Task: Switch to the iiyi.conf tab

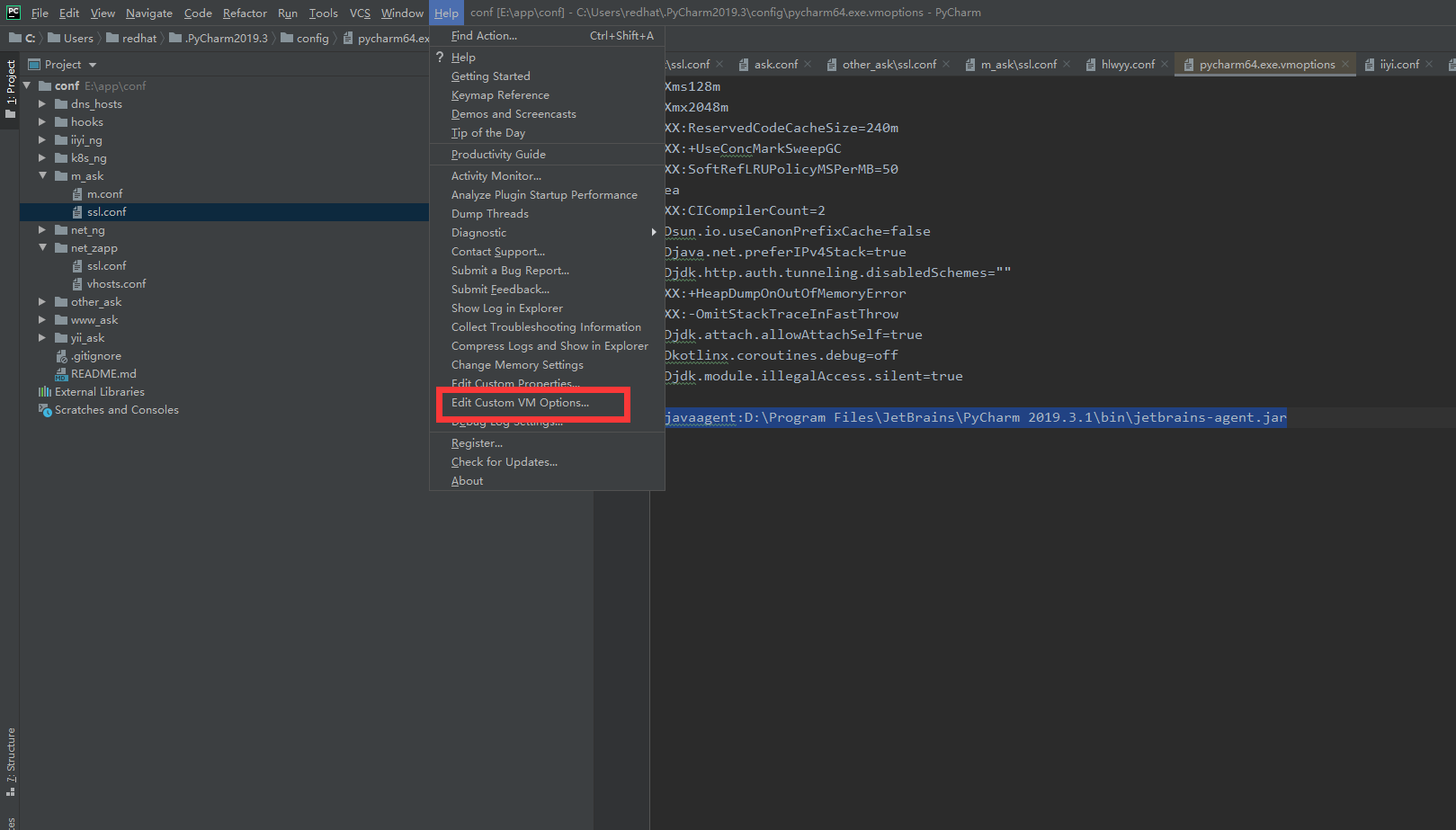Action: click(x=1398, y=65)
